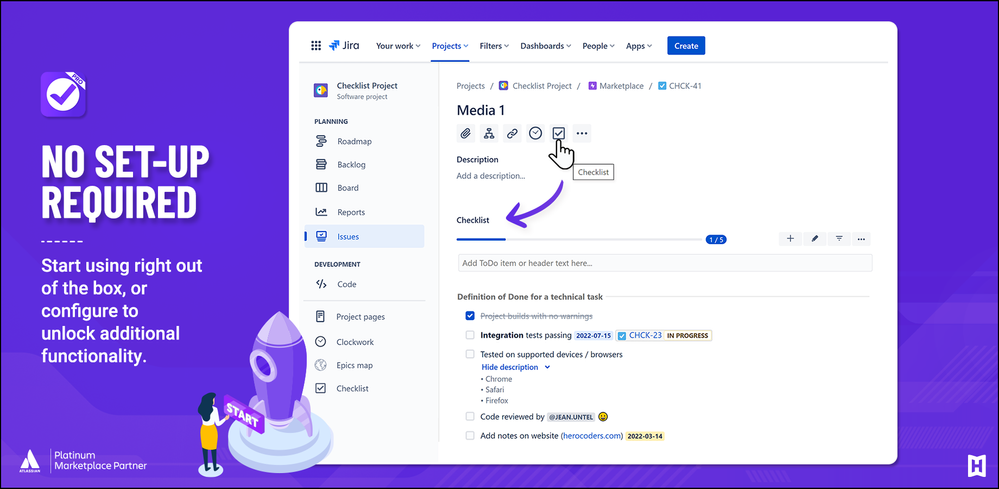Image resolution: width=999 pixels, height=489 pixels.
Task: Click the Roadmap icon in sidebar
Action: 322,141
